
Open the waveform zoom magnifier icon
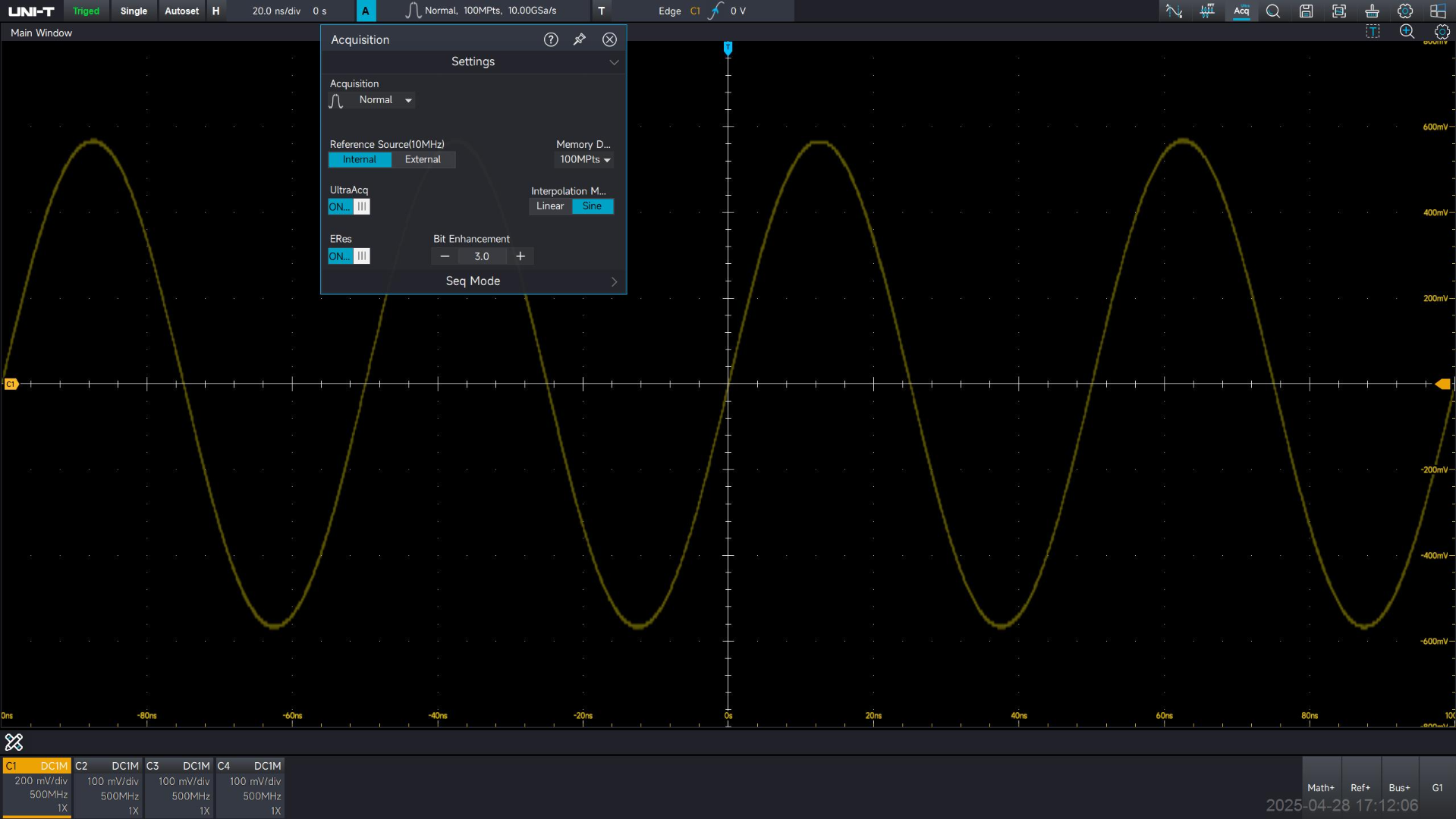click(1407, 32)
